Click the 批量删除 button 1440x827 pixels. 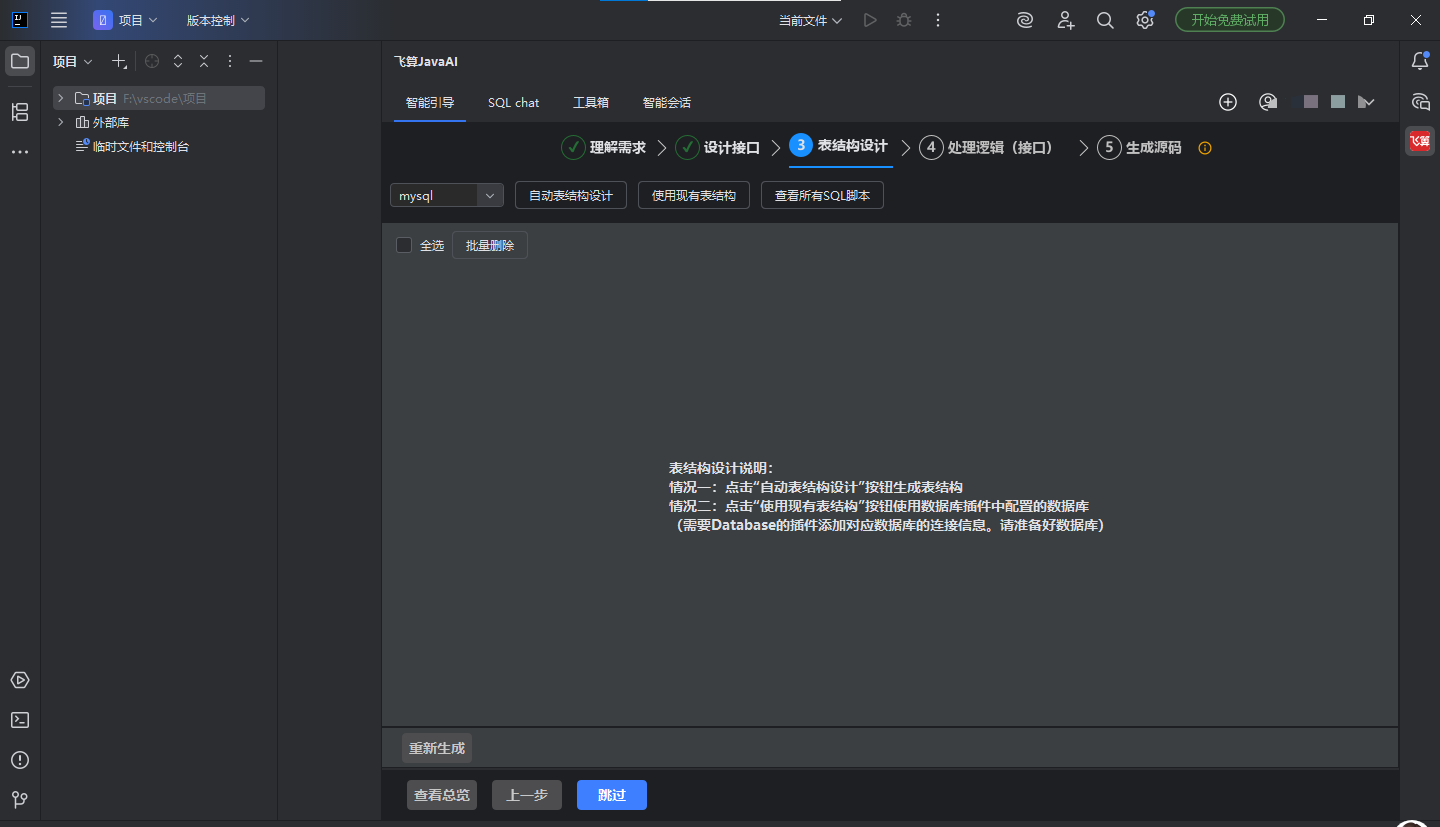pyautogui.click(x=490, y=245)
